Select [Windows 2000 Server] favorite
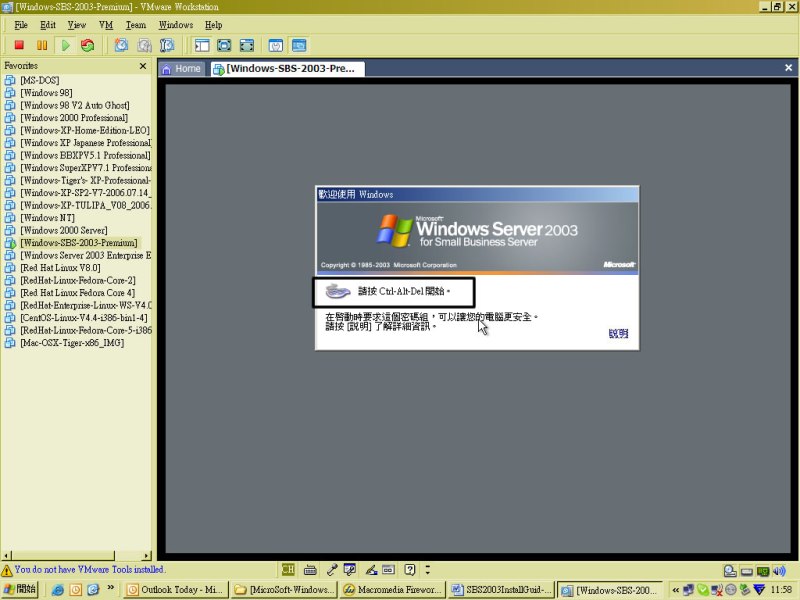800x600 pixels. coord(64,231)
